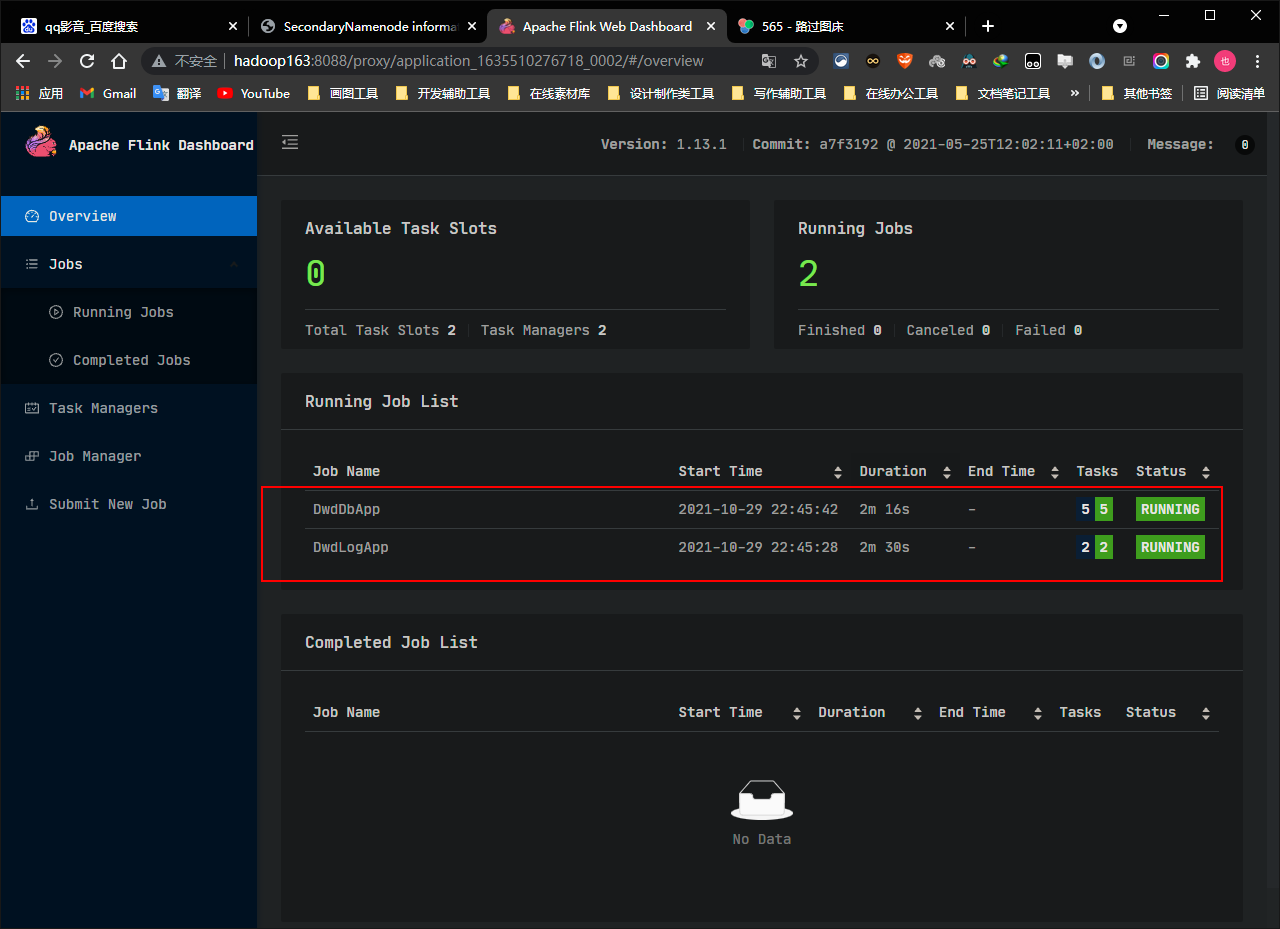Switch to 565 - 路过图床 tab

[846, 26]
